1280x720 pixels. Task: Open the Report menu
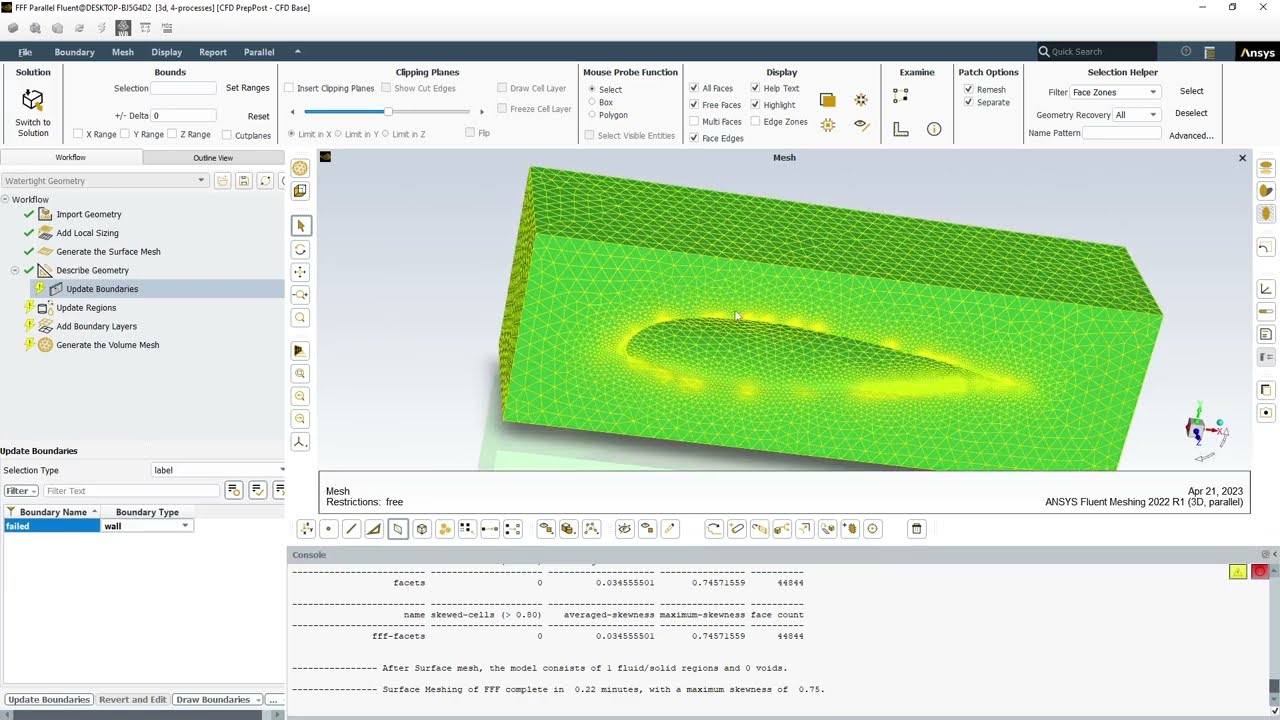(x=213, y=52)
